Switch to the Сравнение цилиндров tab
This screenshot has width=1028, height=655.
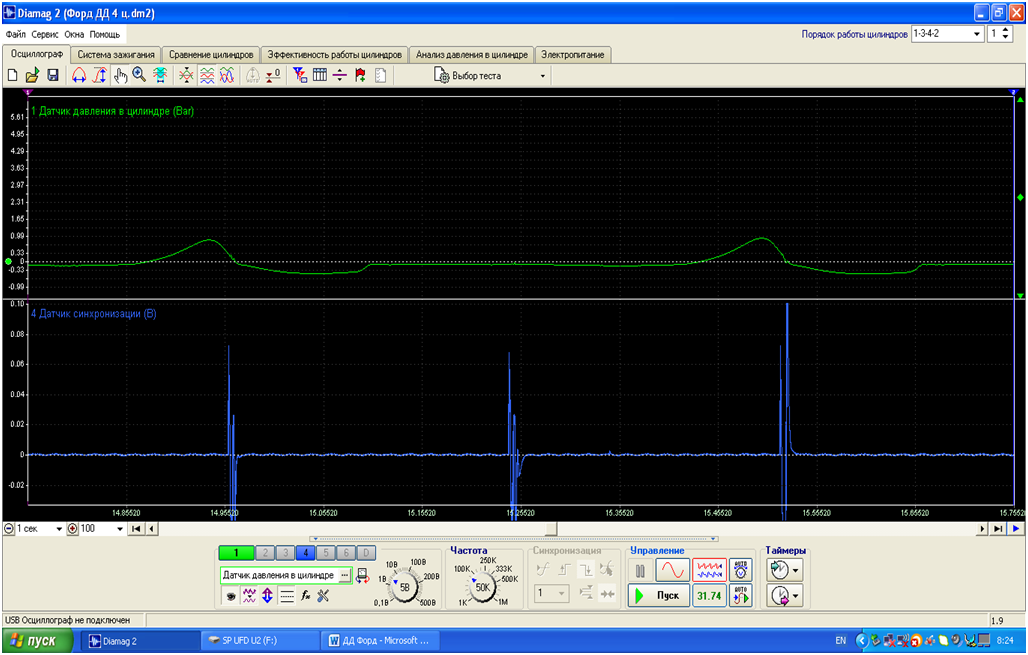tap(210, 54)
